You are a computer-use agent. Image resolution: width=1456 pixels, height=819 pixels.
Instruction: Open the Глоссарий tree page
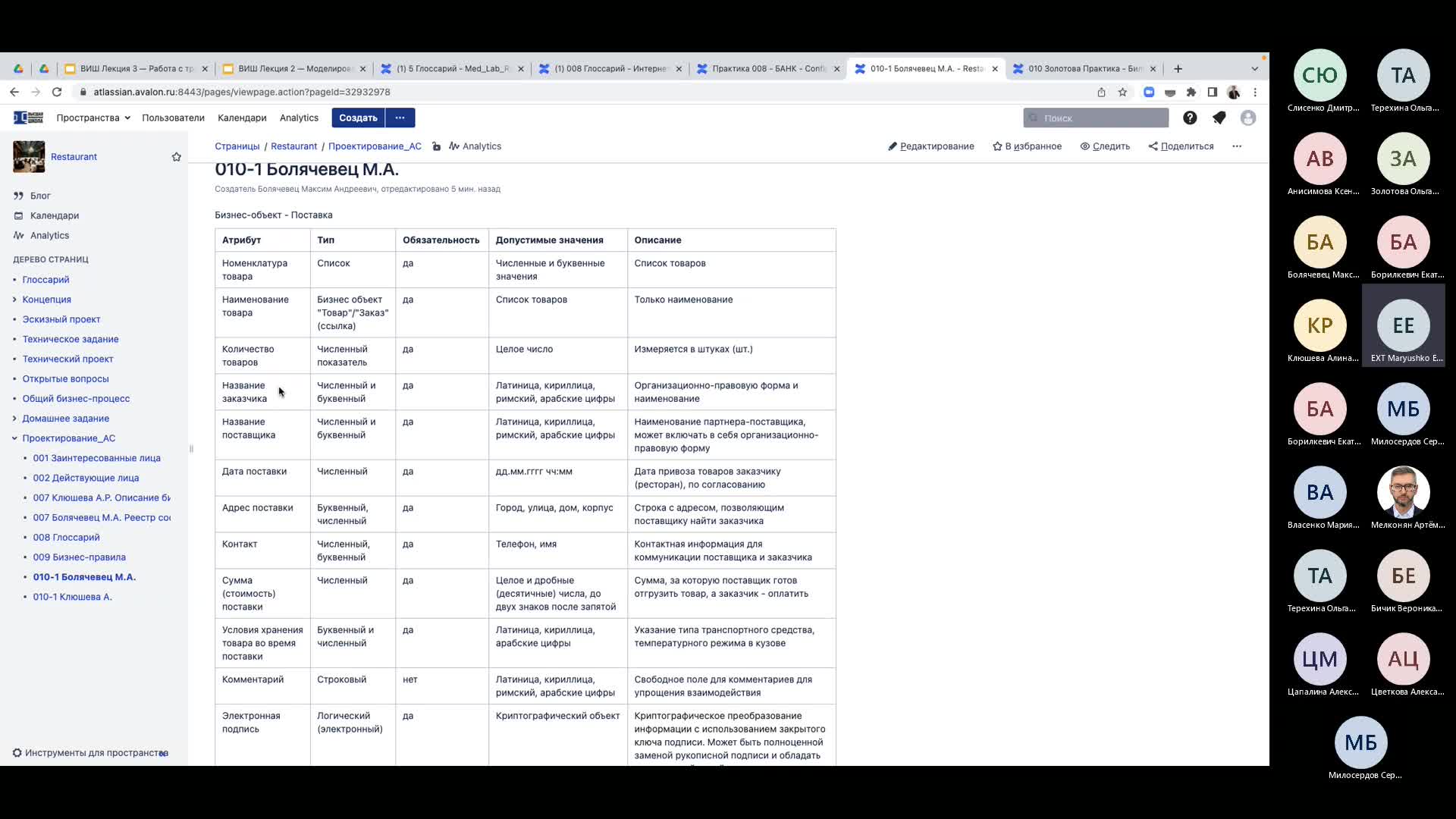click(x=45, y=280)
